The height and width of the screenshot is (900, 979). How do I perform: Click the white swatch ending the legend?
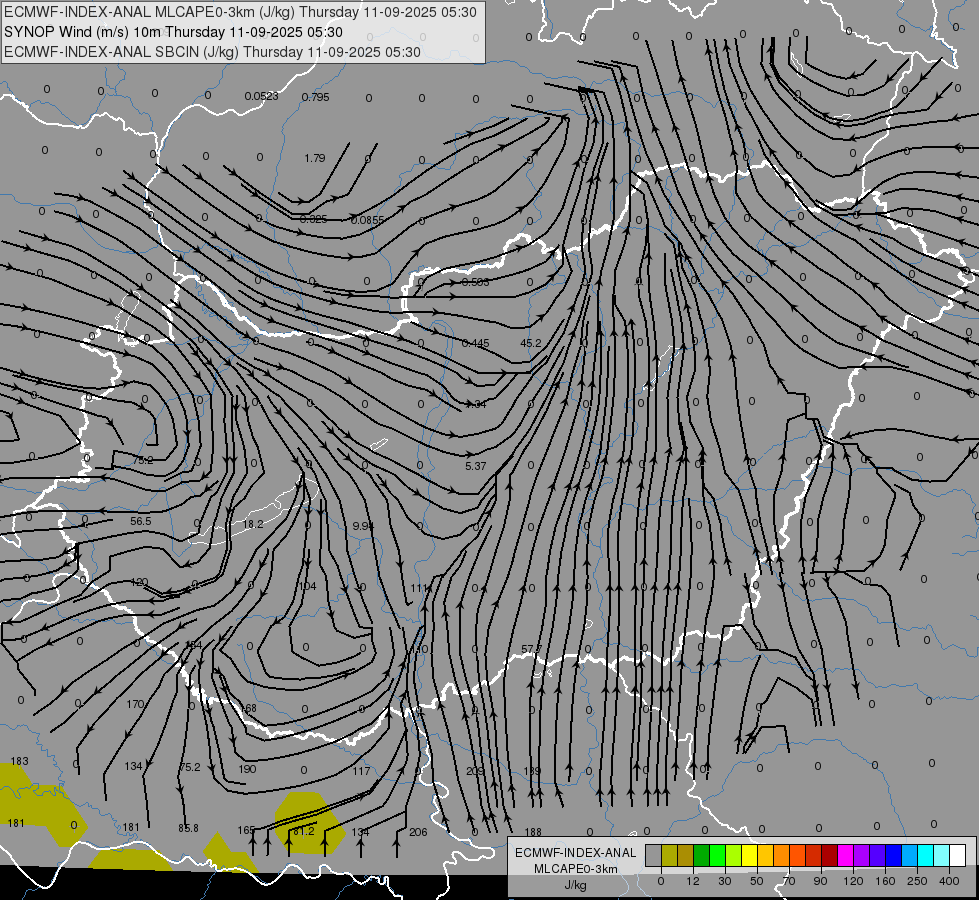(958, 855)
